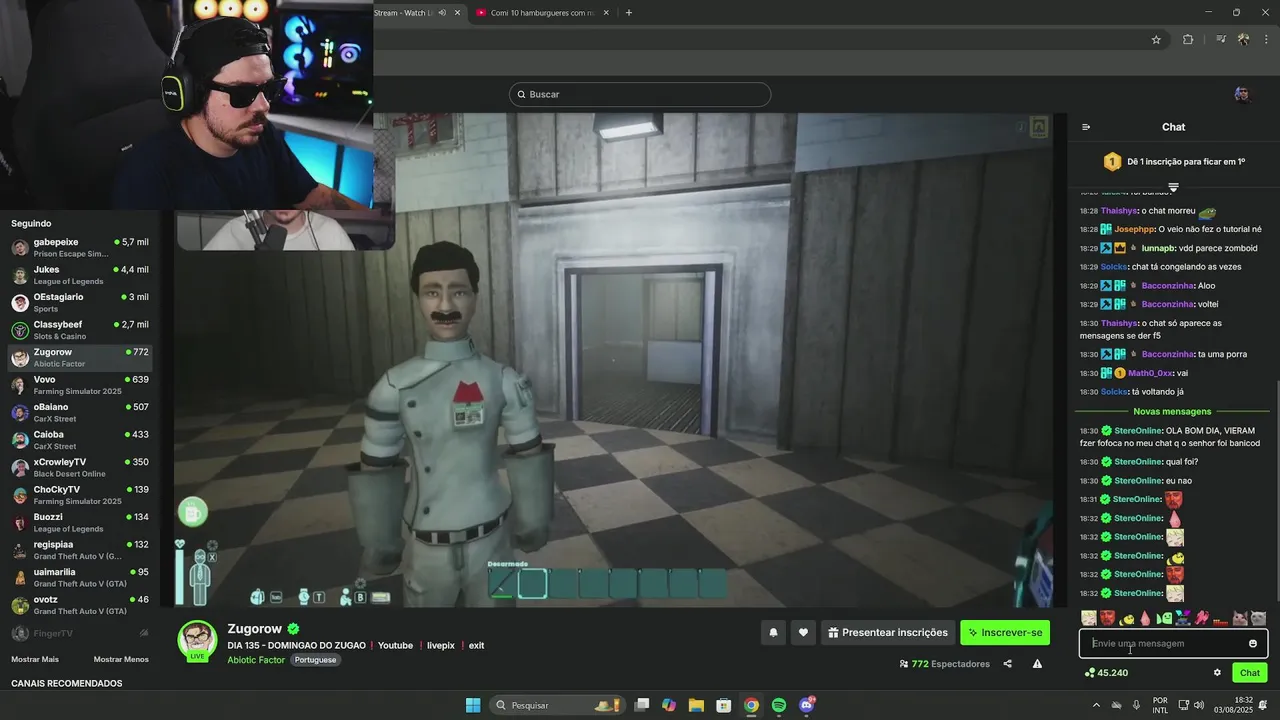
Task: Mute the stream tab audio icon
Action: click(442, 13)
